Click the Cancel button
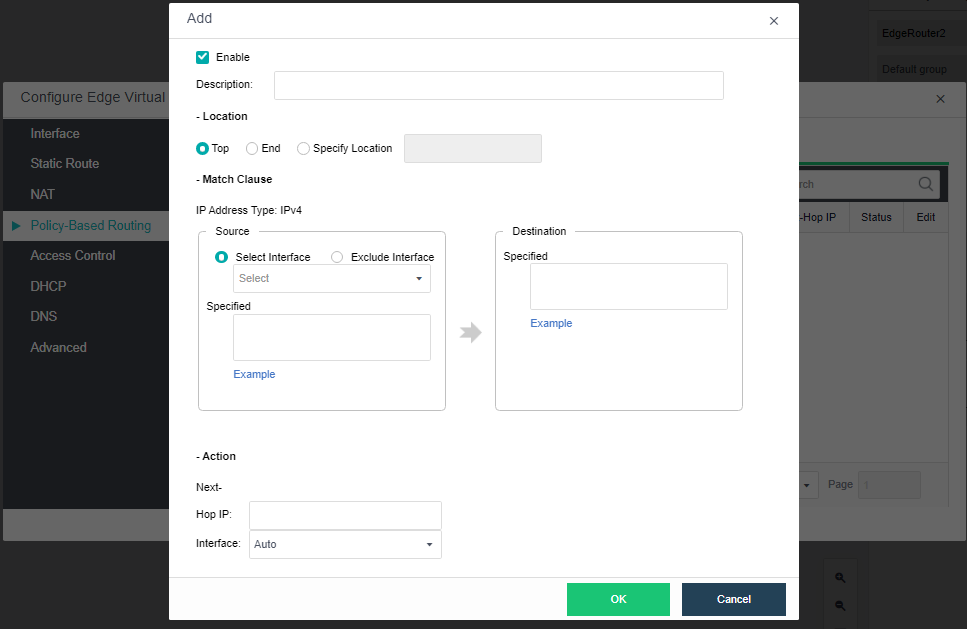 coord(733,599)
